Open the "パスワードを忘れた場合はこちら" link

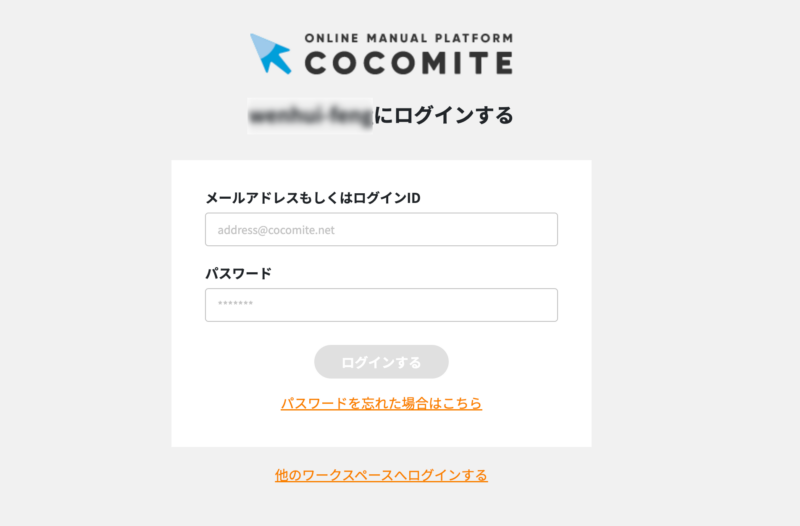point(381,404)
